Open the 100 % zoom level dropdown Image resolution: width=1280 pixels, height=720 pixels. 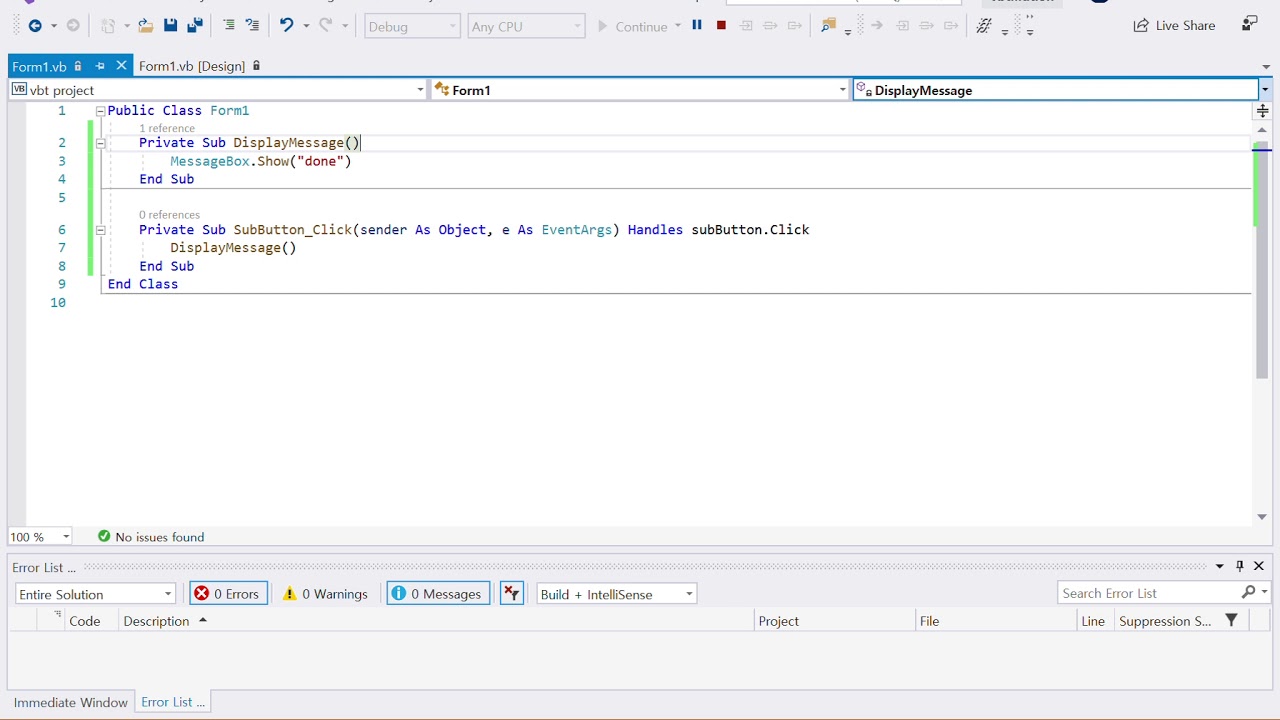(x=40, y=537)
